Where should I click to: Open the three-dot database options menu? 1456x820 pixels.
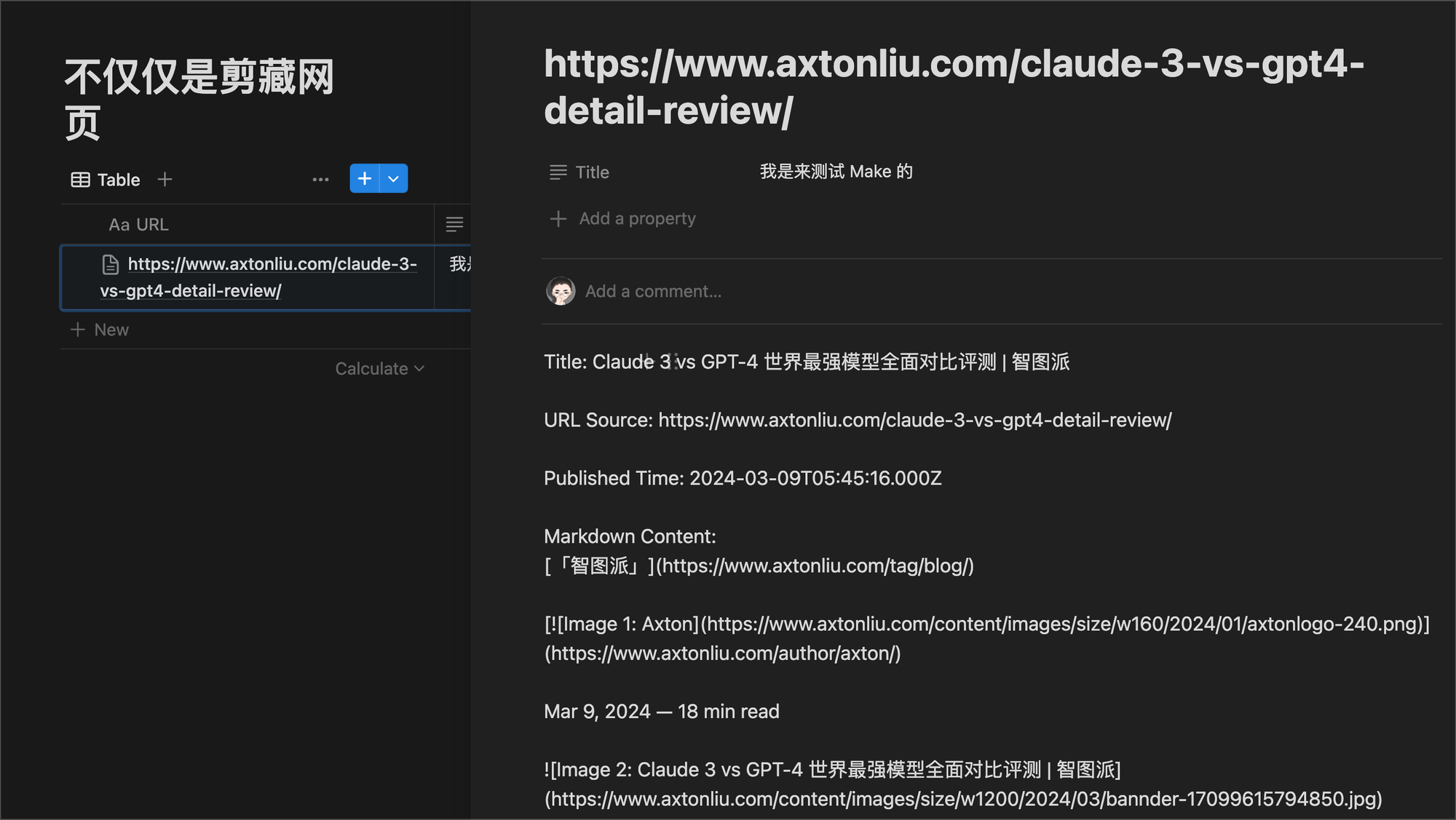pos(320,179)
